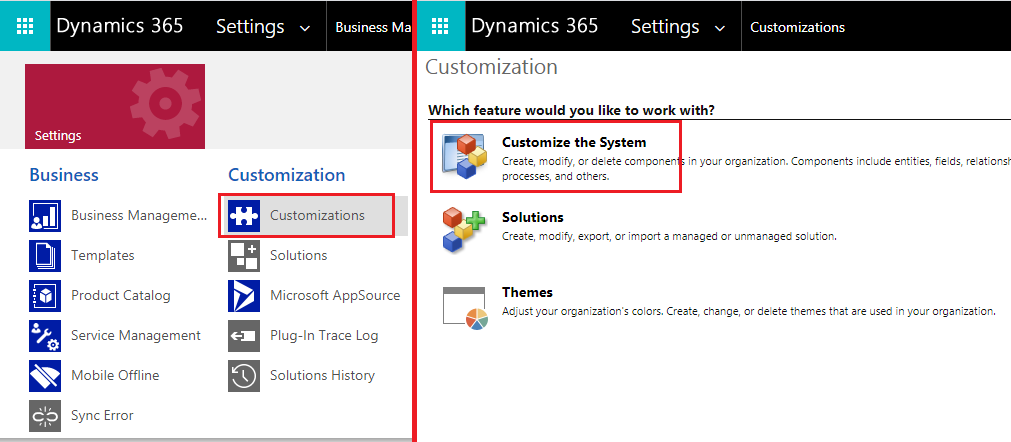This screenshot has width=1011, height=442.
Task: Click Dynamics 365 title in left window
Action: click(x=120, y=26)
